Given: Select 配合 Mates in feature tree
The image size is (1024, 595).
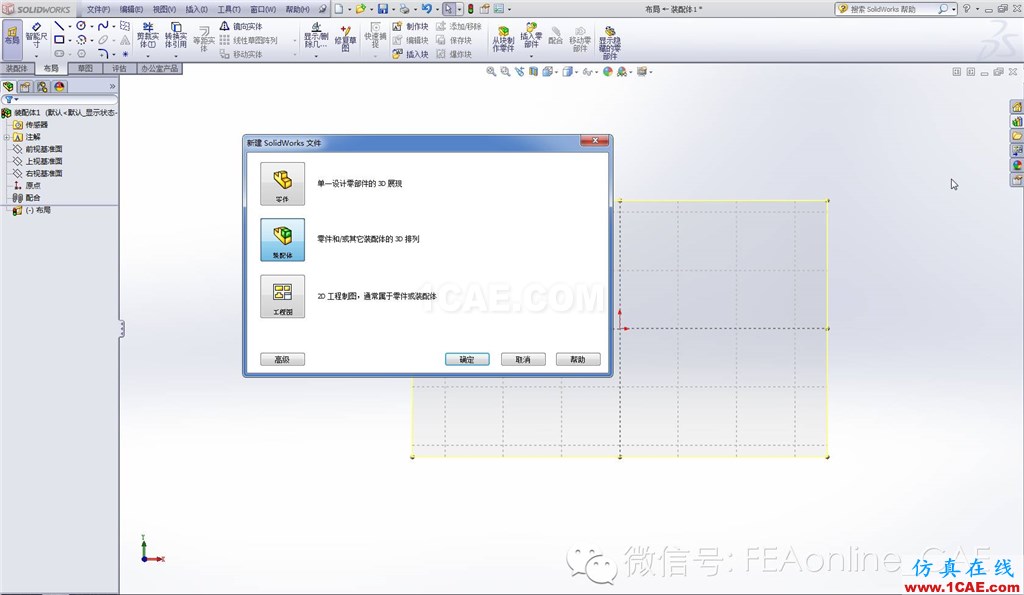Looking at the screenshot, I should [x=33, y=198].
